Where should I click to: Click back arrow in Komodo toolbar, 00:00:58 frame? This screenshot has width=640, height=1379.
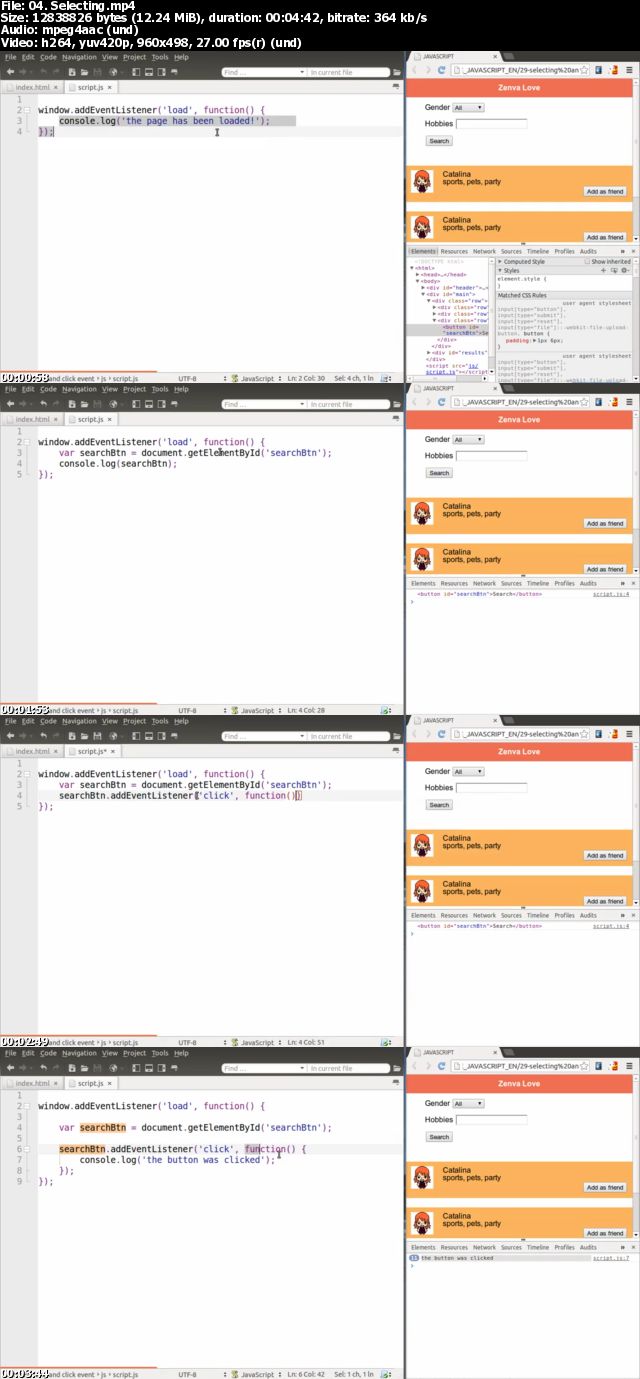(10, 72)
